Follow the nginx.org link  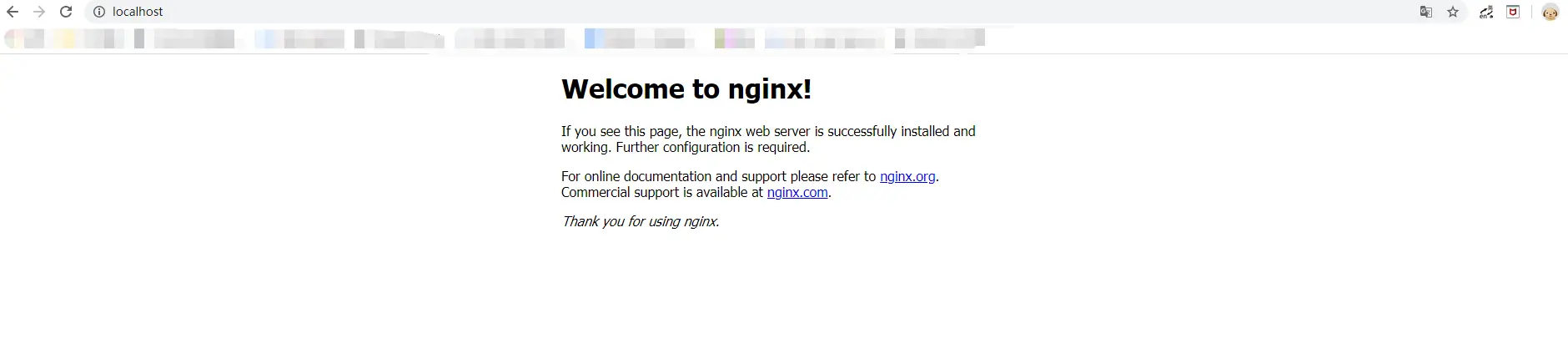[x=907, y=176]
